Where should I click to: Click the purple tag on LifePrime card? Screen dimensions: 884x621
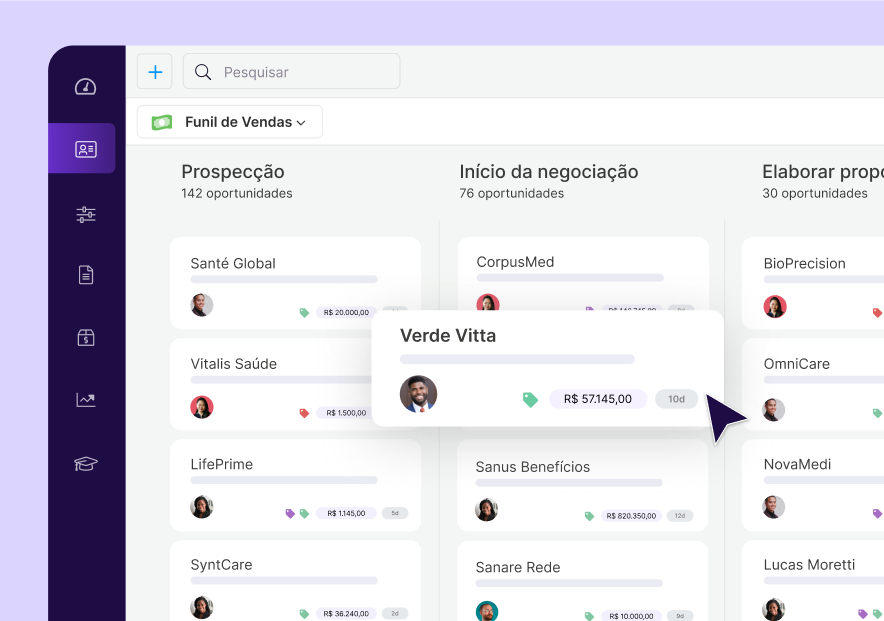(x=290, y=513)
